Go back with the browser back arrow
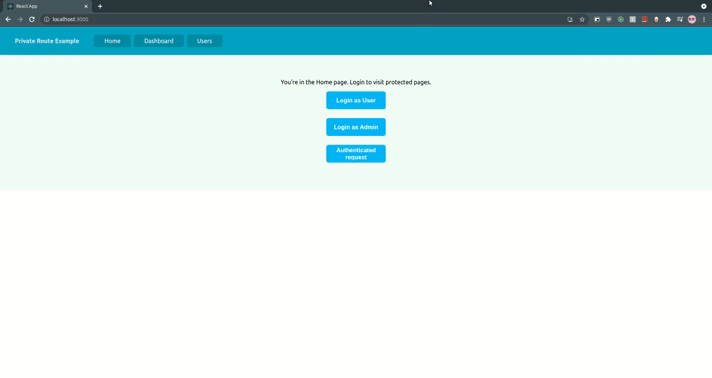 point(8,20)
